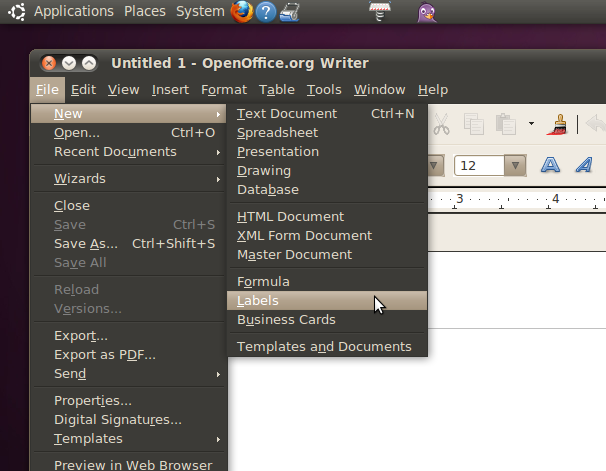Screen dimensions: 606x471
Task: Click the Cut scissors icon
Action: 441,124
